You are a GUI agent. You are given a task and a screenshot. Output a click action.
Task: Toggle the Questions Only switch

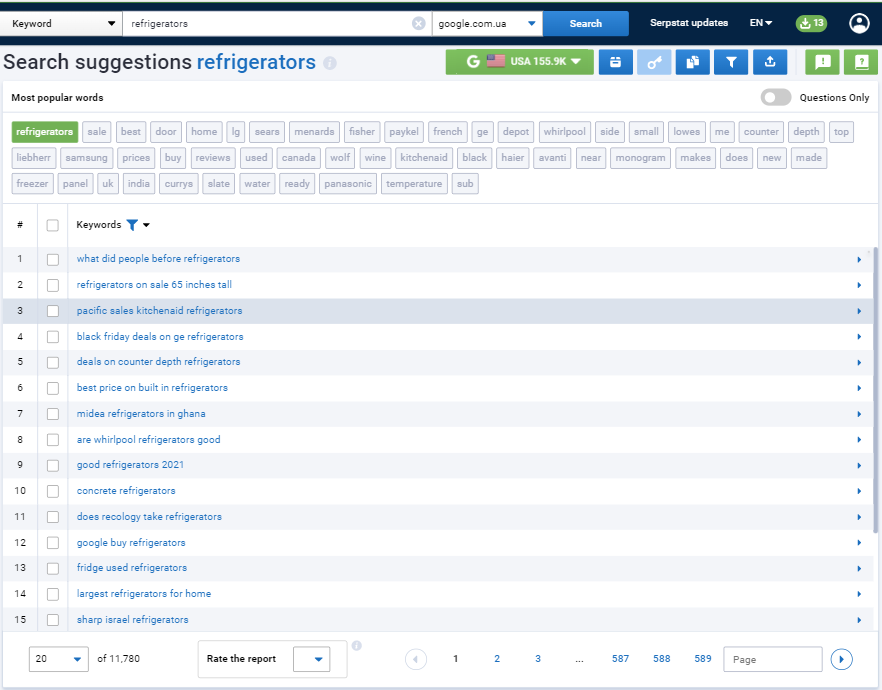[776, 97]
